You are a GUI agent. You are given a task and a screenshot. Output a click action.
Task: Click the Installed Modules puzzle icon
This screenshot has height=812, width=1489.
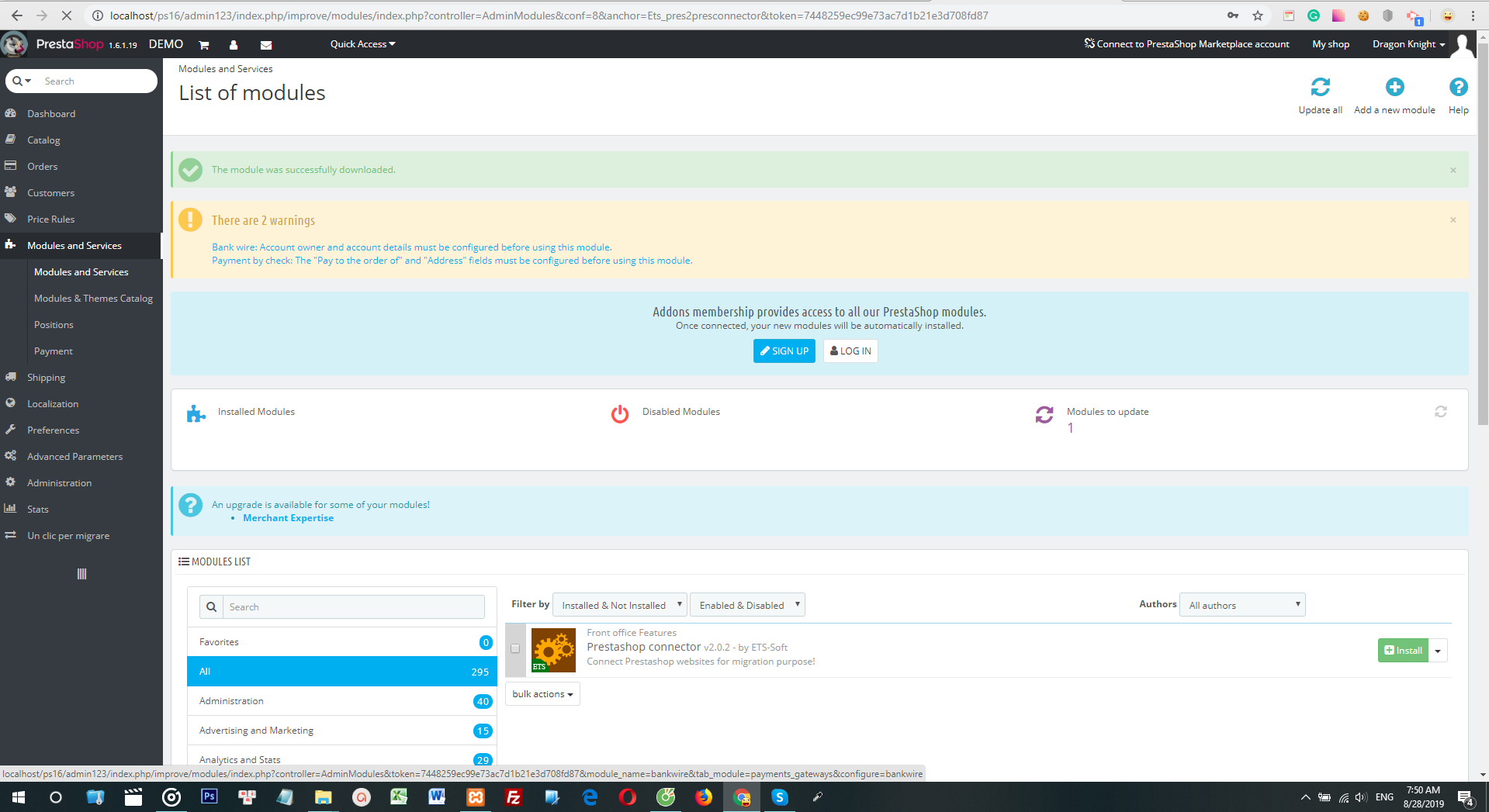pyautogui.click(x=196, y=414)
